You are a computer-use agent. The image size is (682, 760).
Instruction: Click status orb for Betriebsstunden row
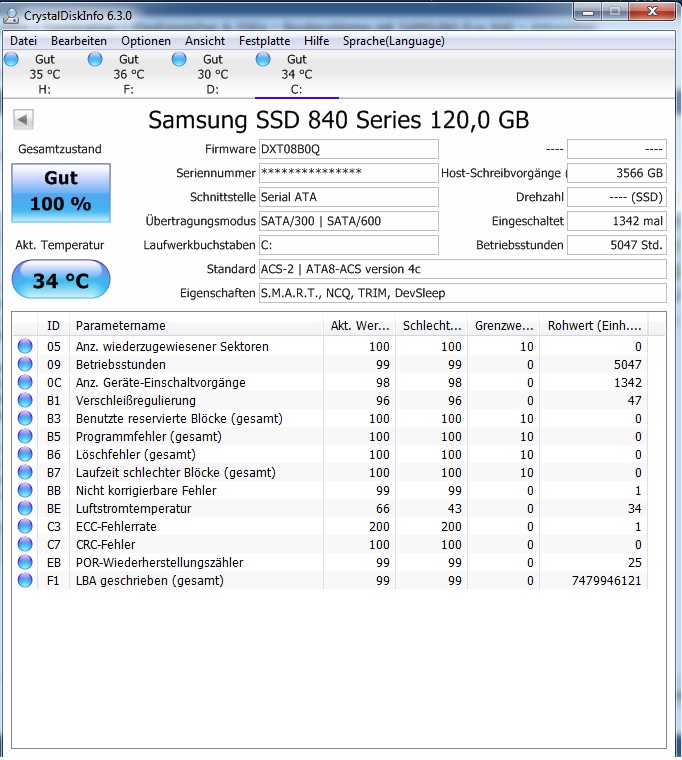click(x=25, y=364)
